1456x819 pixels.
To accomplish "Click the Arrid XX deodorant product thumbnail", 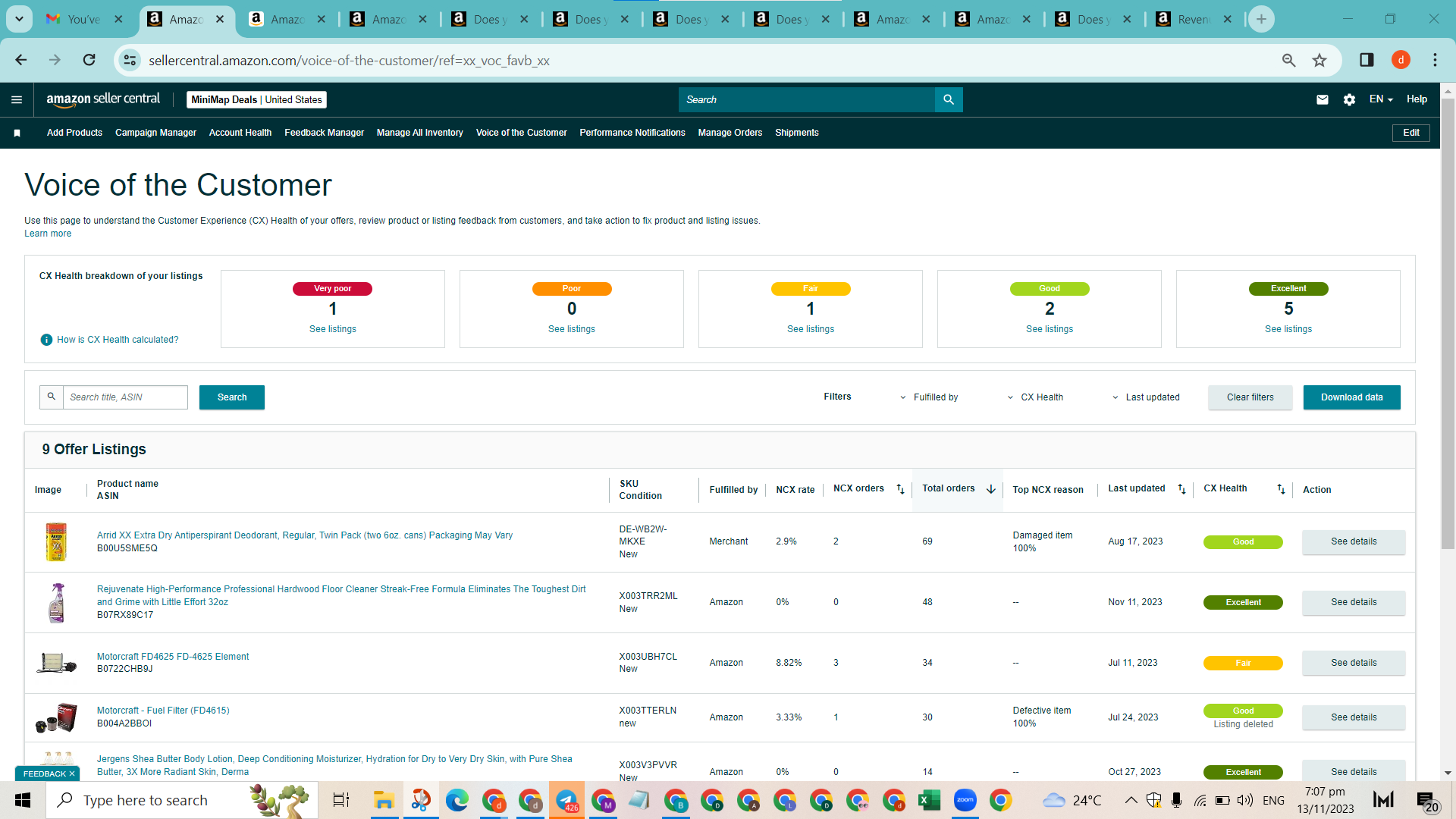I will click(56, 541).
